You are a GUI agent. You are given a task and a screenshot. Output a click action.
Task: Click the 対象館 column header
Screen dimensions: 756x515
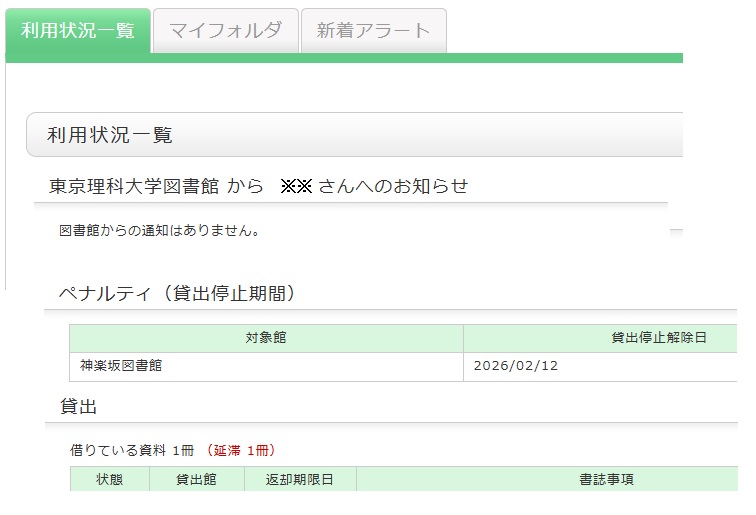(266, 338)
